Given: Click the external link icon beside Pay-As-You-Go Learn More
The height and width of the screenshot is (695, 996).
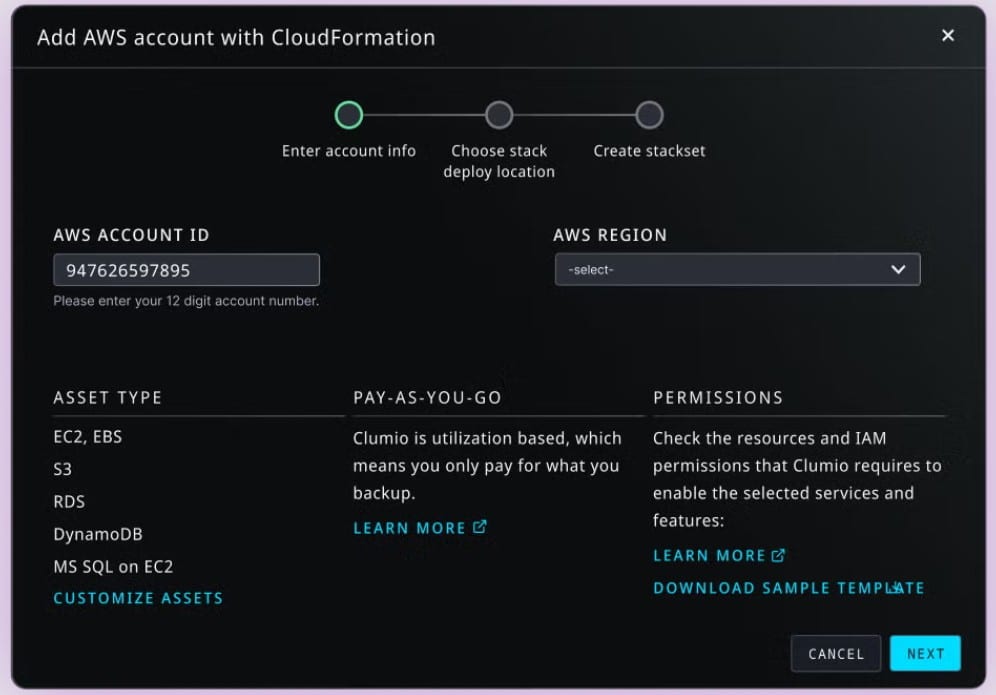Looking at the screenshot, I should [x=481, y=527].
